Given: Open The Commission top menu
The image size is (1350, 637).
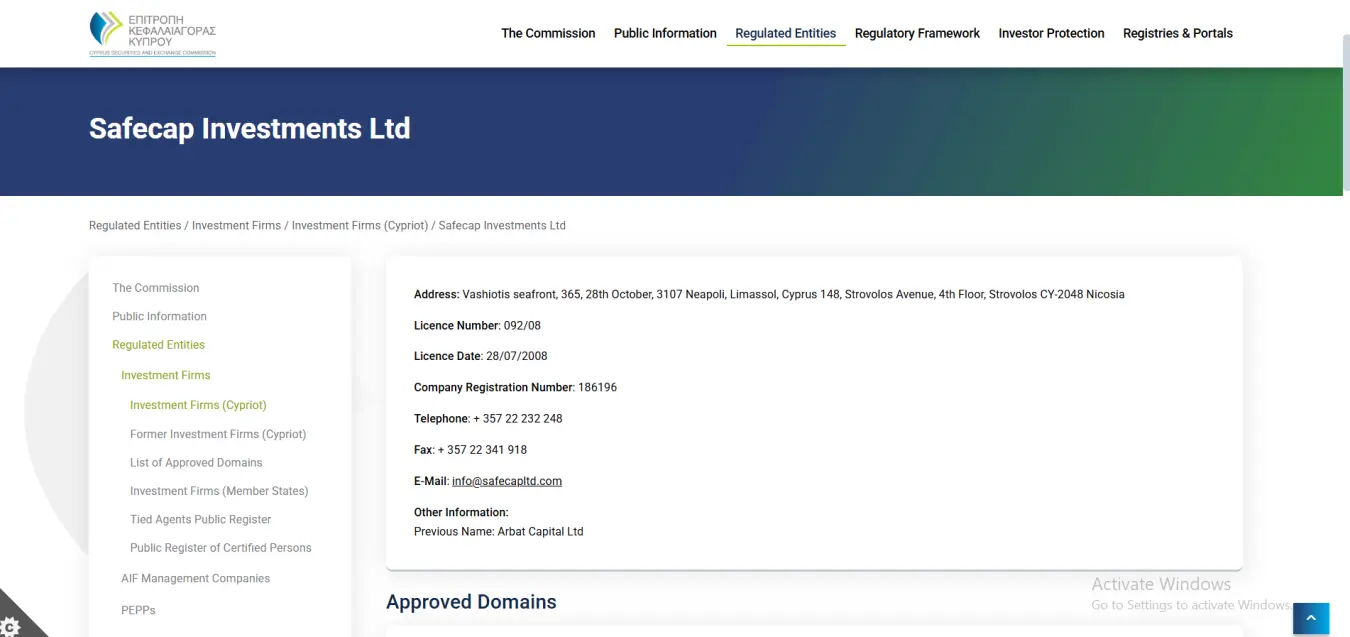Looking at the screenshot, I should tap(548, 33).
